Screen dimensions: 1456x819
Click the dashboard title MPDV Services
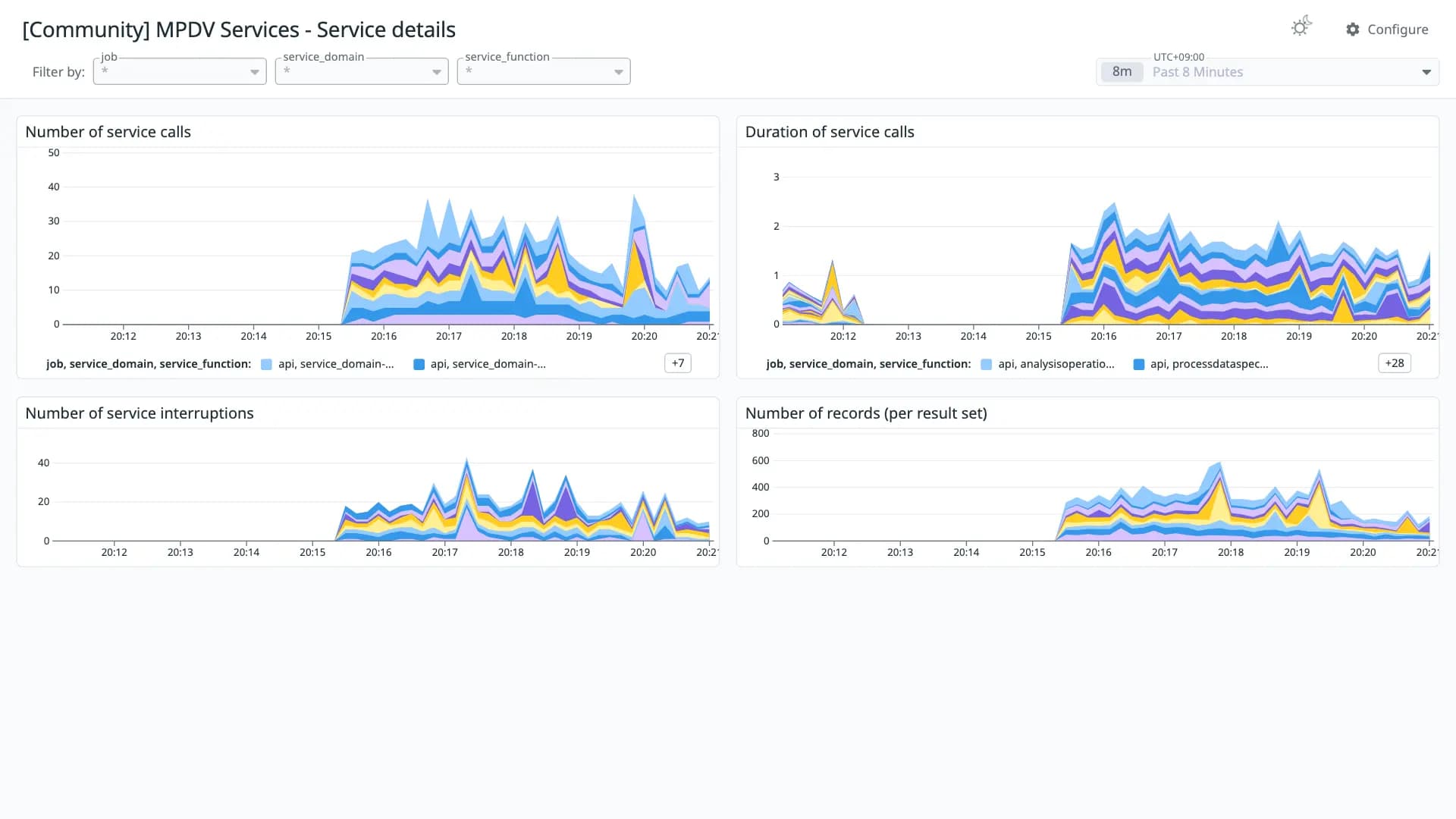coord(239,30)
